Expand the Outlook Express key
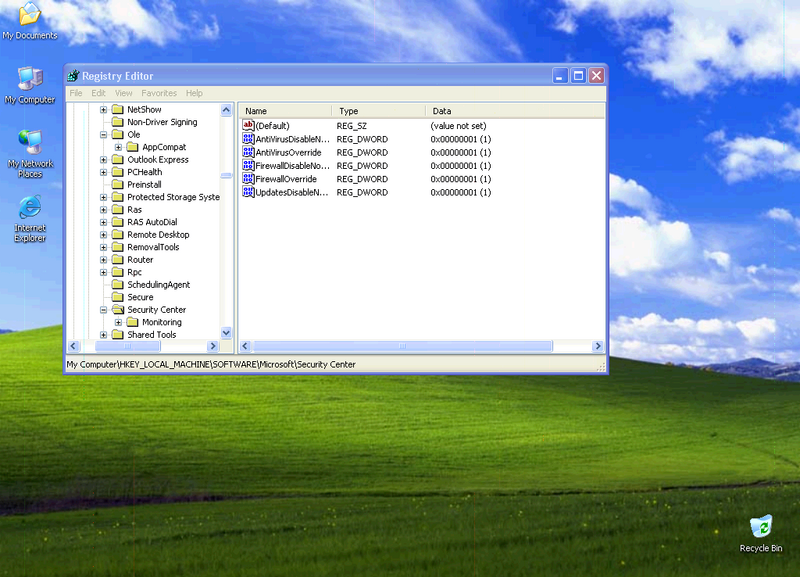 tap(104, 160)
